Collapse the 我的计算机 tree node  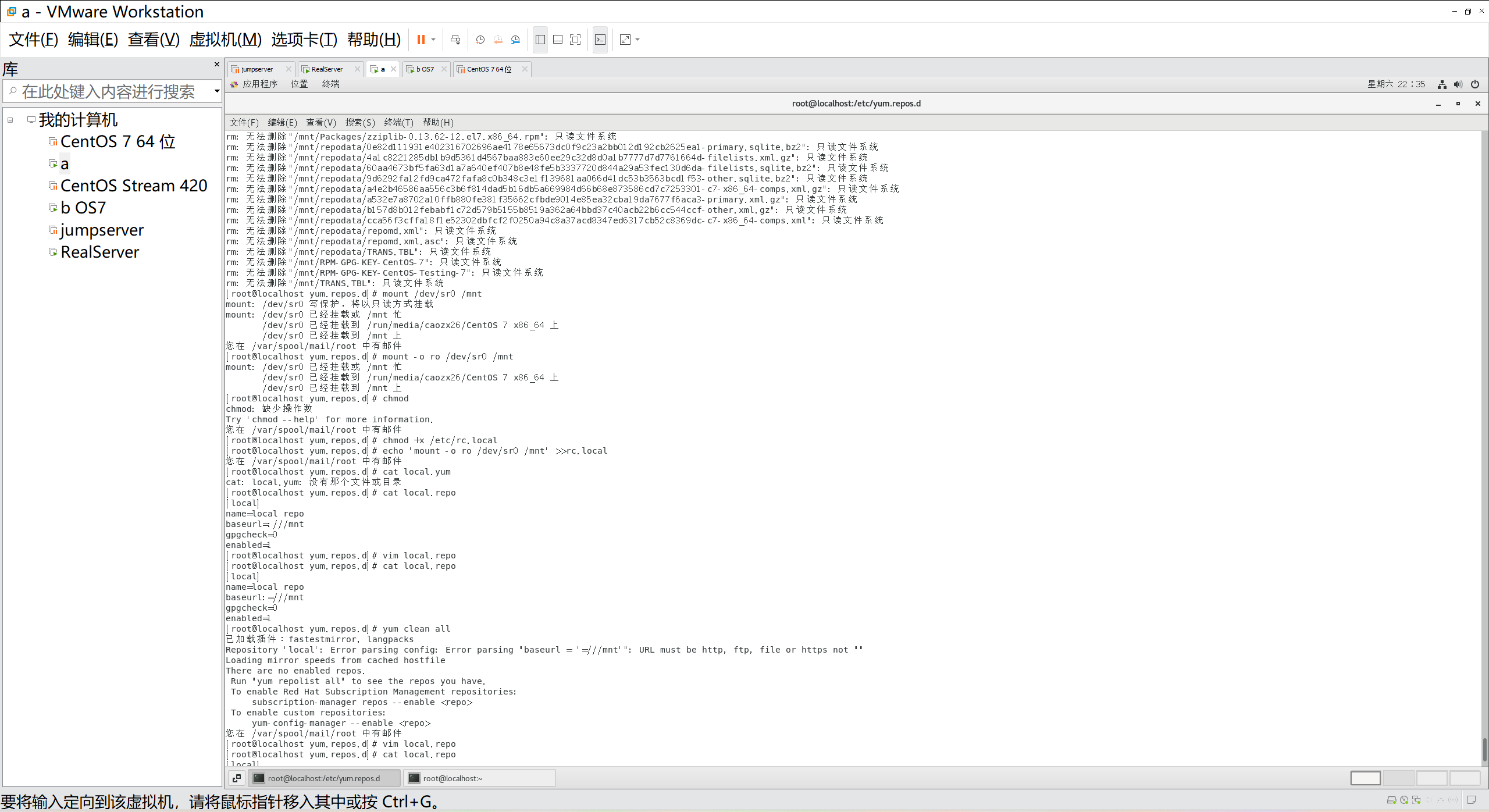pos(10,120)
